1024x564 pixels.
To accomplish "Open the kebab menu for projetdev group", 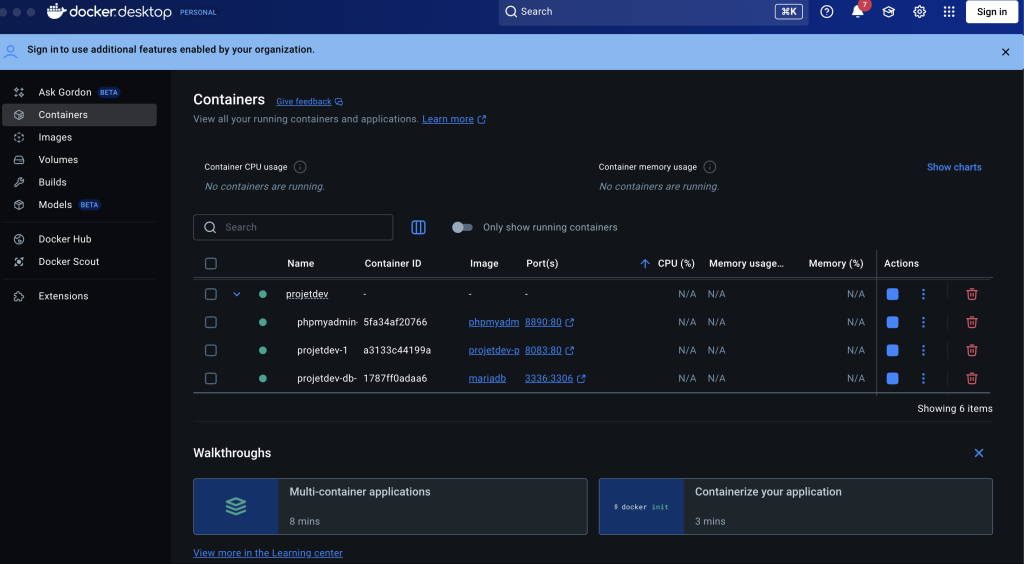I will tap(923, 294).
